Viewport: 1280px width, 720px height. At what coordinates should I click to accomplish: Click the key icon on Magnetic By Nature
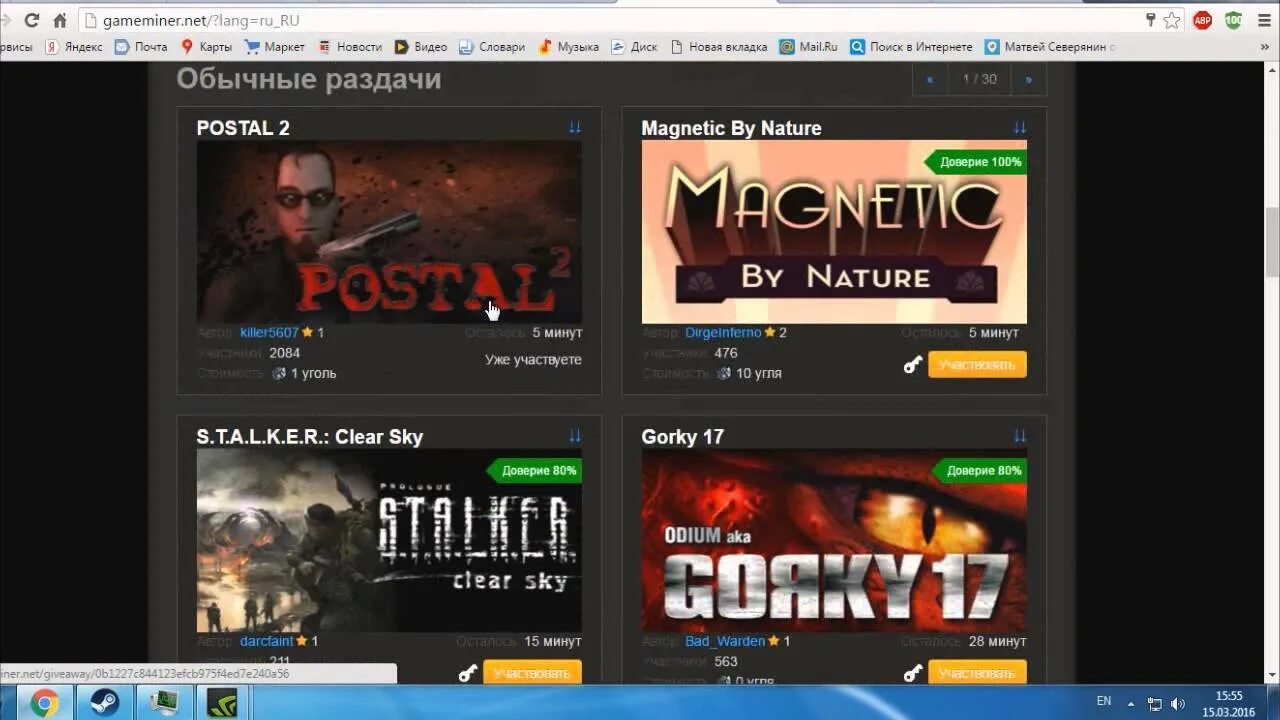[913, 365]
